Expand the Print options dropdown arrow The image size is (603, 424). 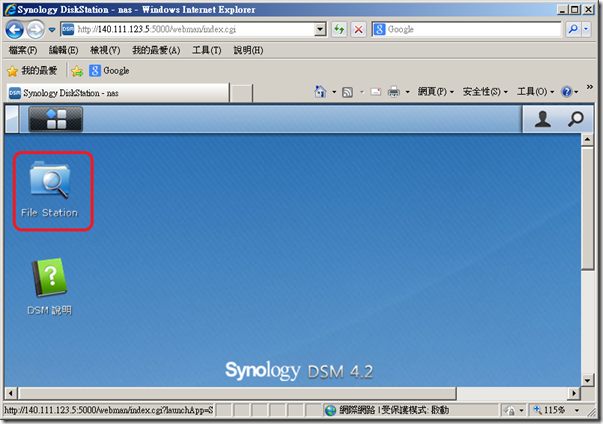tap(408, 92)
